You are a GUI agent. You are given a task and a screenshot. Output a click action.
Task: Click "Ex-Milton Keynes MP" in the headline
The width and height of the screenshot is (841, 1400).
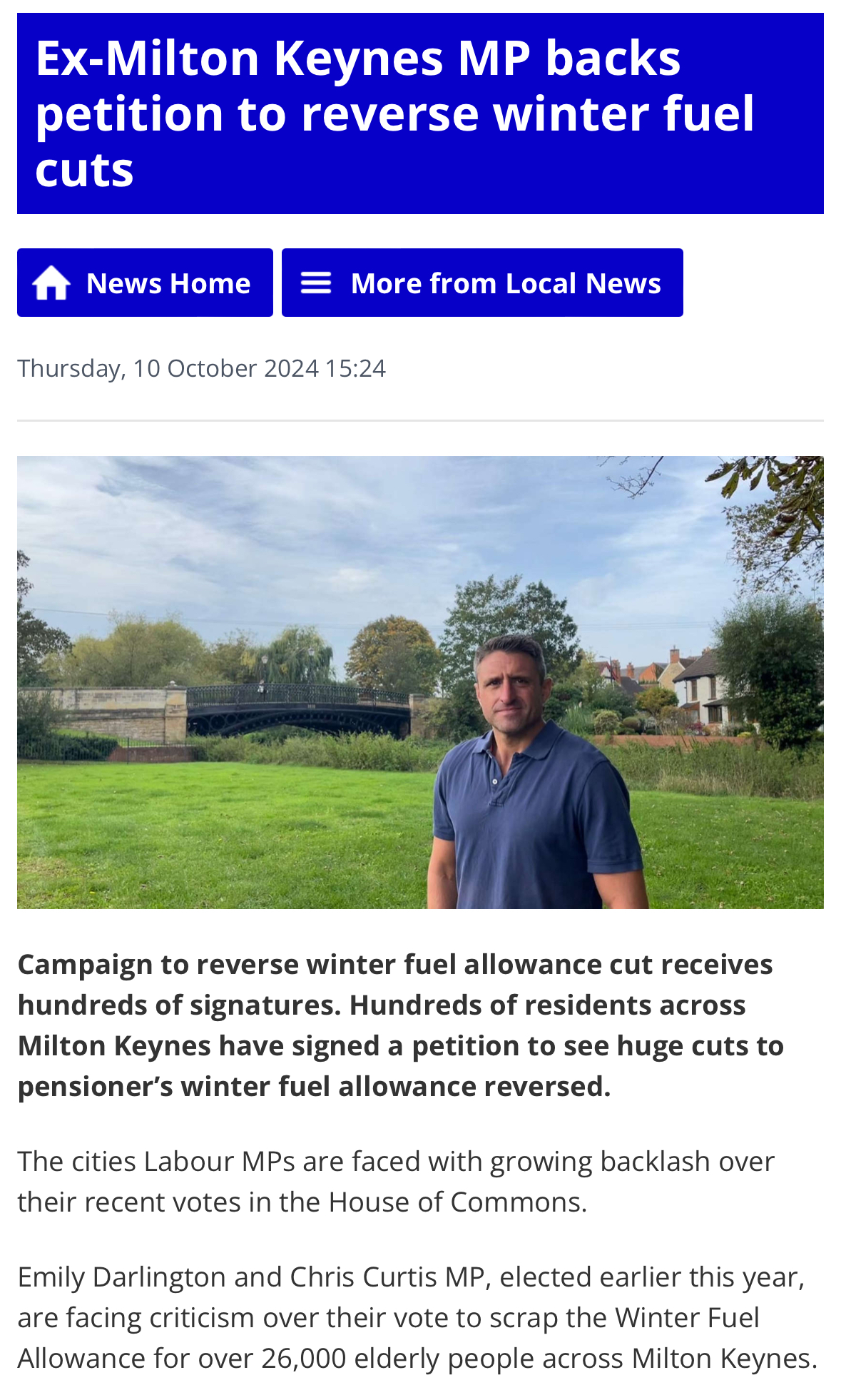[282, 58]
